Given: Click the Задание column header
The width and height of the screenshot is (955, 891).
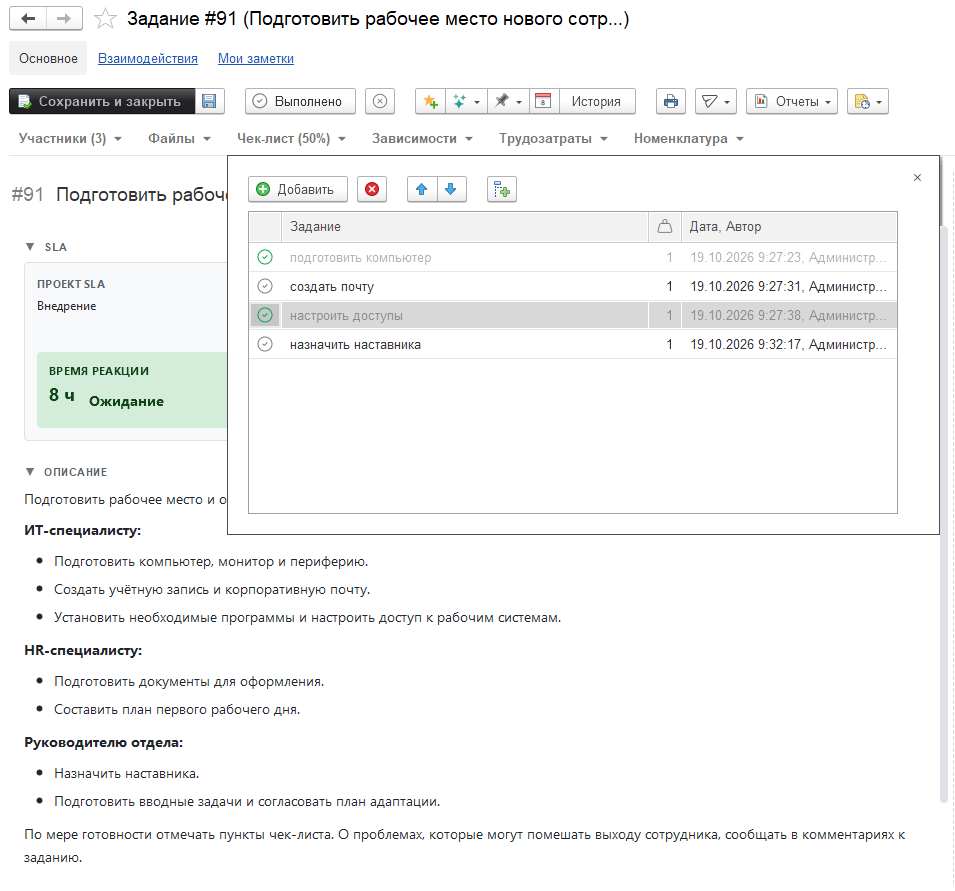Looking at the screenshot, I should (465, 227).
